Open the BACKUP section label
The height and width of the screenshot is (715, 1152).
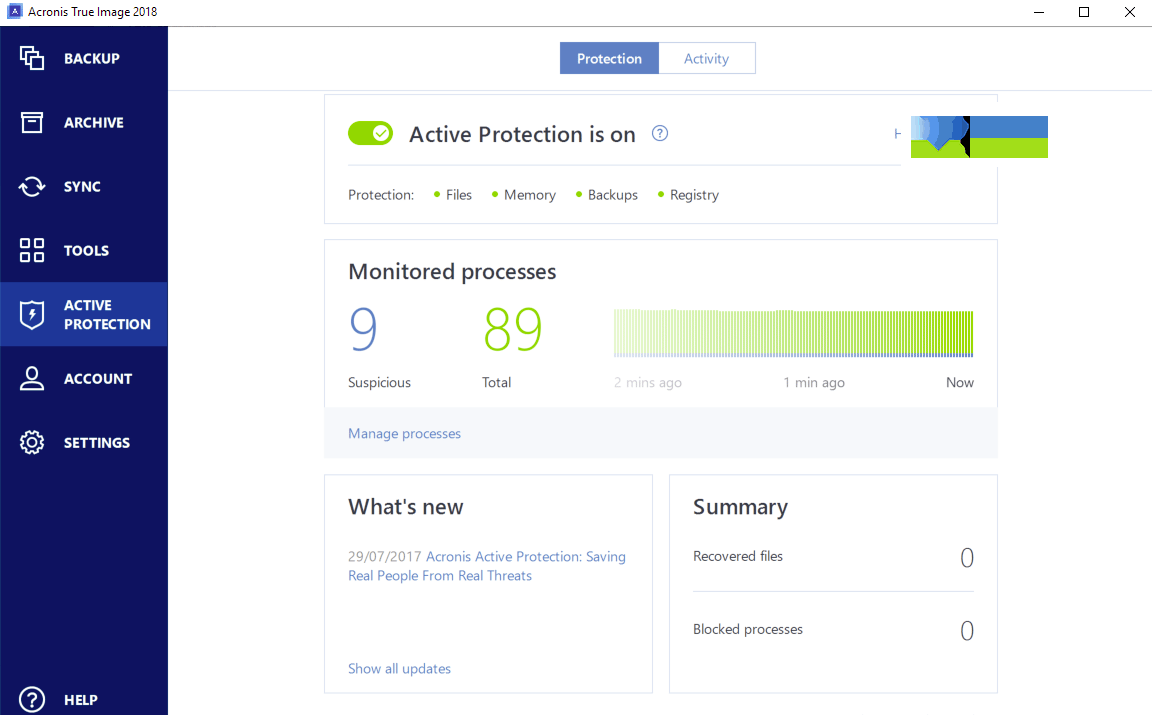pos(92,59)
